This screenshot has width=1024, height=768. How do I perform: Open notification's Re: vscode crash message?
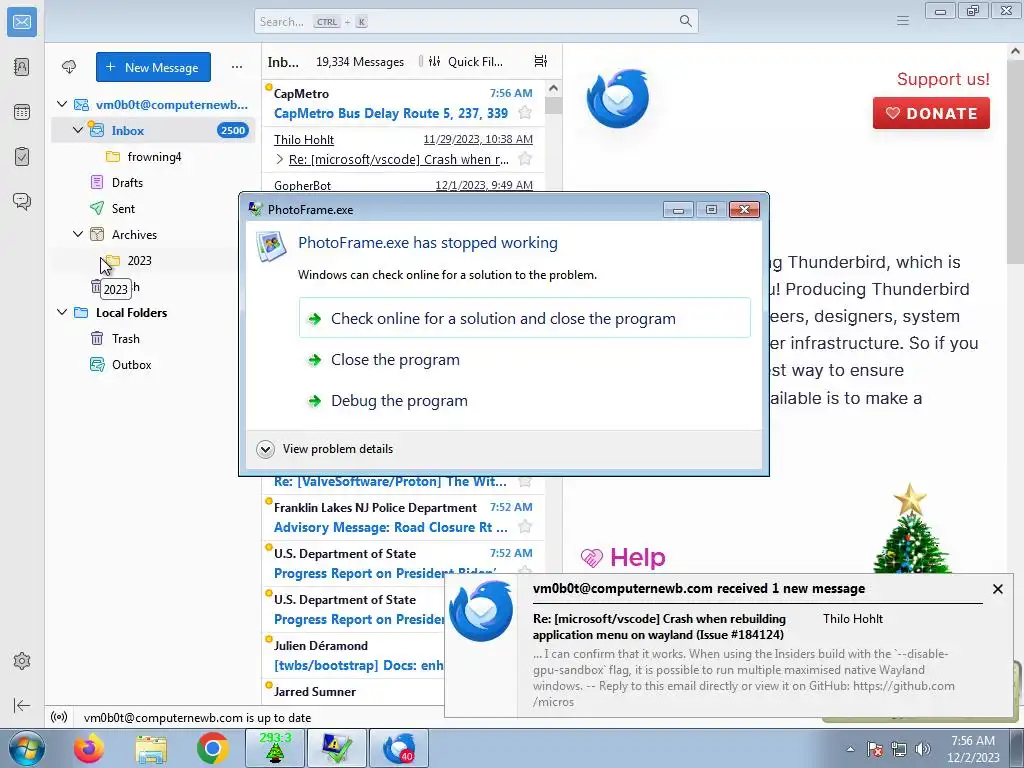pyautogui.click(x=659, y=626)
